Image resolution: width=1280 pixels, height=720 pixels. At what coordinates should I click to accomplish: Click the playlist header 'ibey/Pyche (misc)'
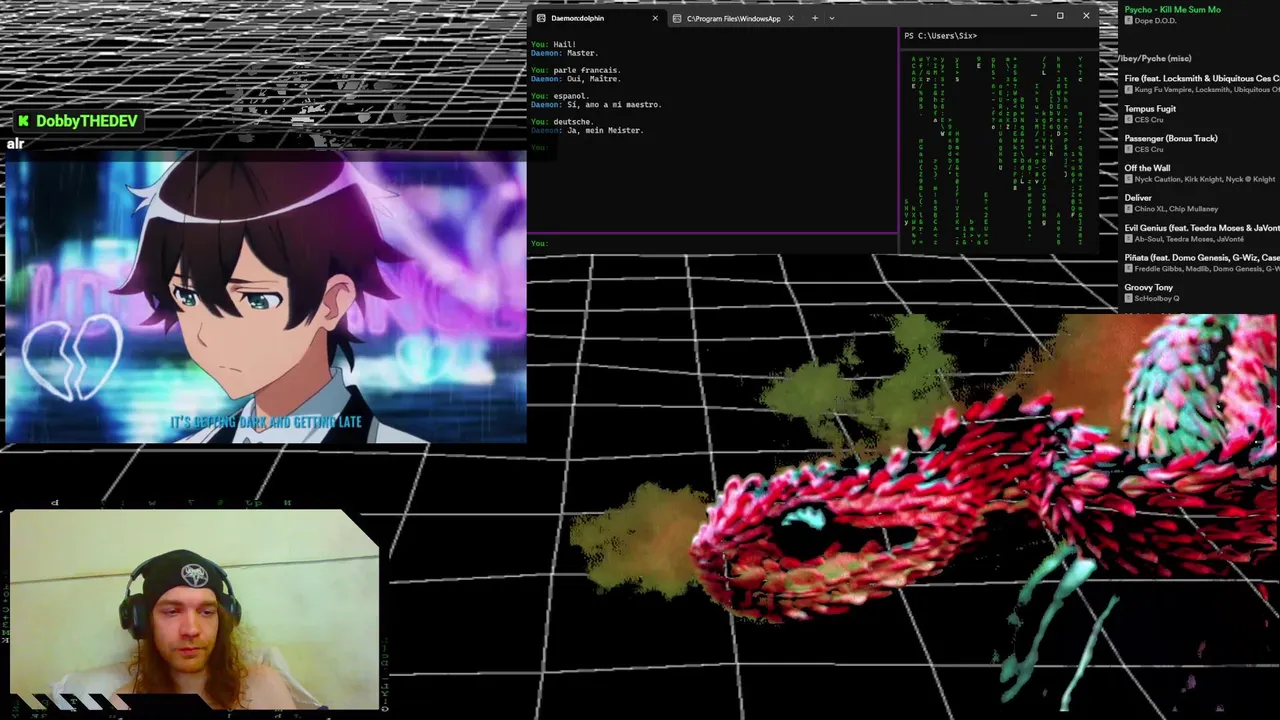coord(1155,59)
